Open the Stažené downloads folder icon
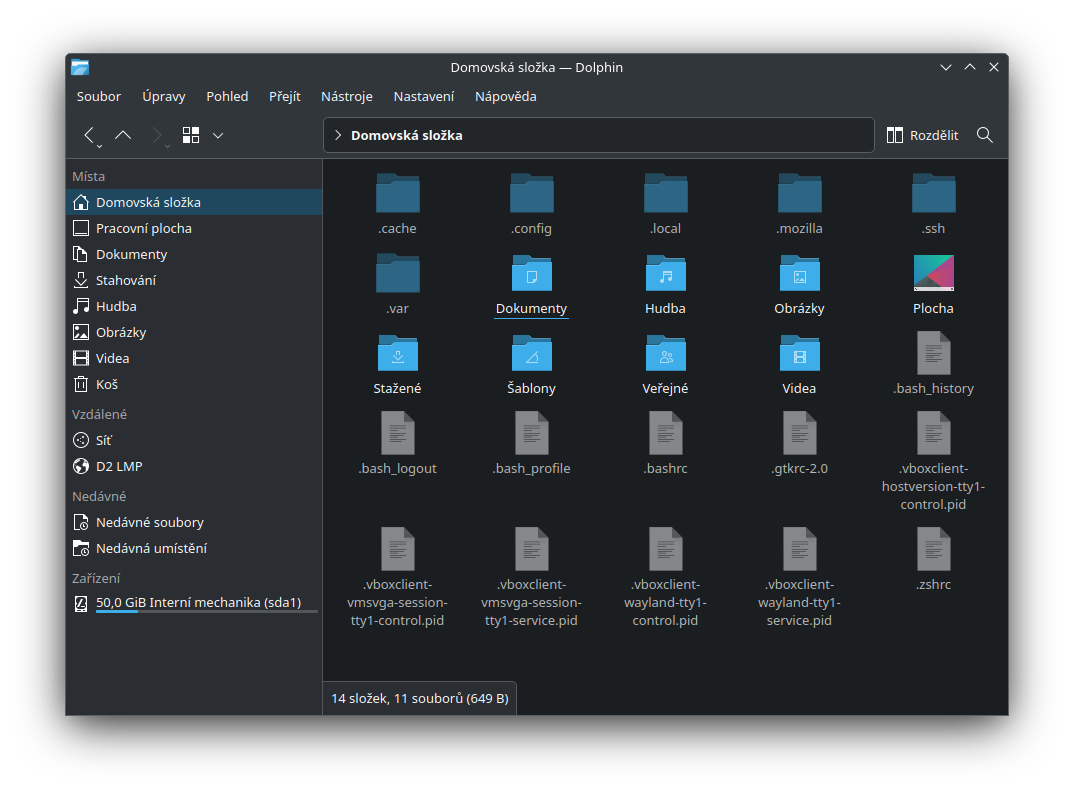 point(397,354)
